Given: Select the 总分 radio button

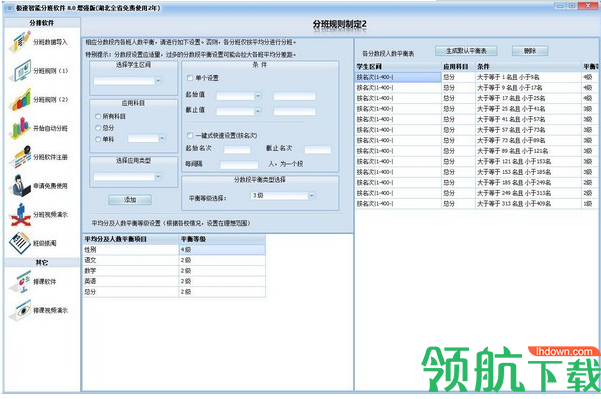Looking at the screenshot, I should coord(98,128).
